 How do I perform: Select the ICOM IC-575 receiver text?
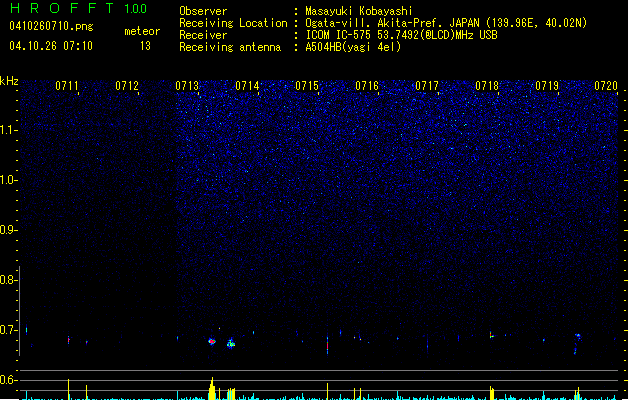402,35
